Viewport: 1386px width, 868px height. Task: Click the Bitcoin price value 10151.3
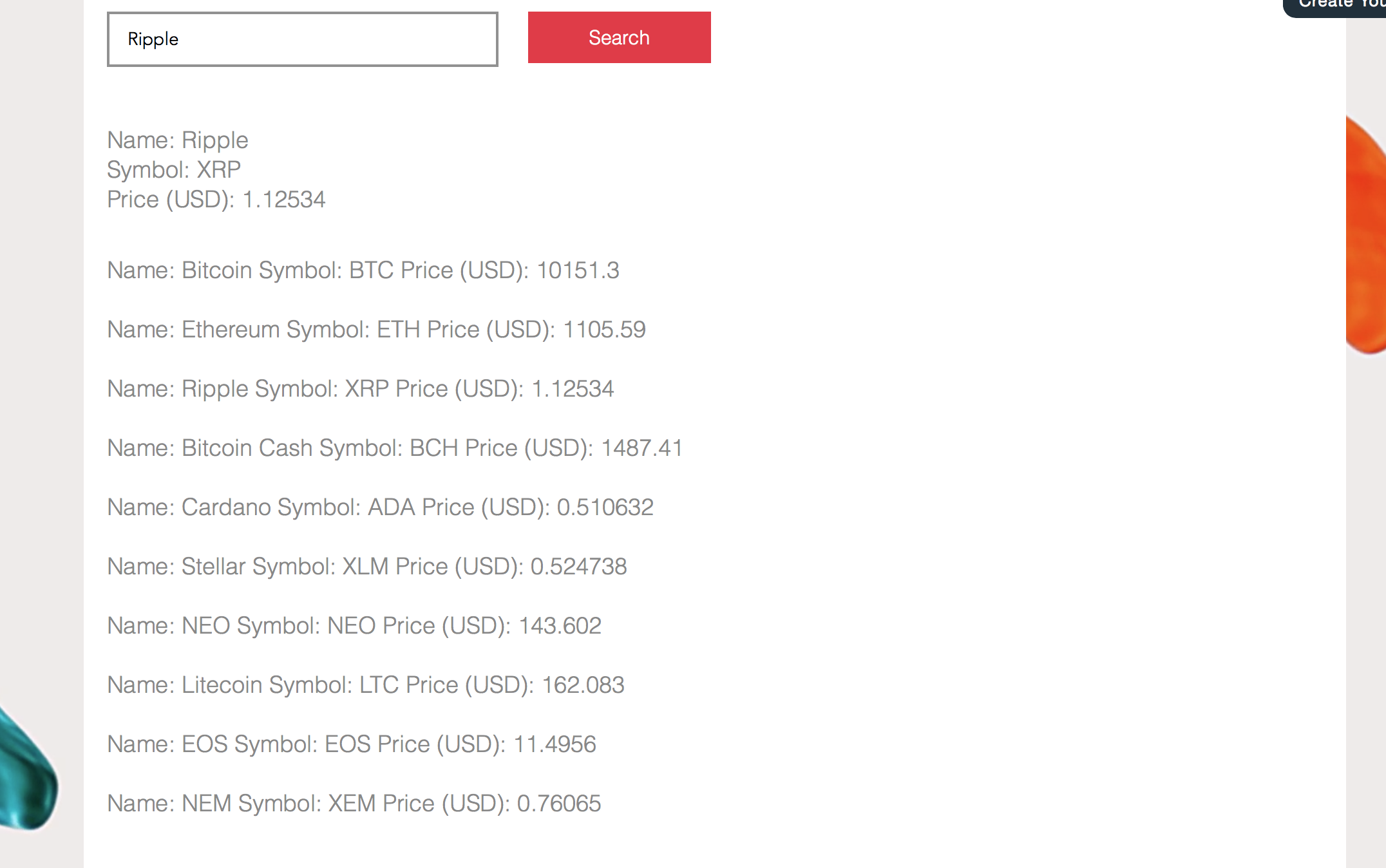578,270
